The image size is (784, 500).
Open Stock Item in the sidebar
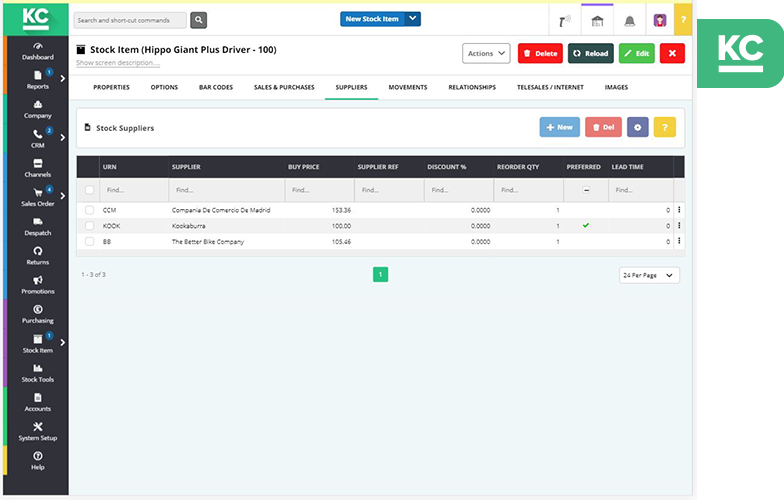coord(38,344)
